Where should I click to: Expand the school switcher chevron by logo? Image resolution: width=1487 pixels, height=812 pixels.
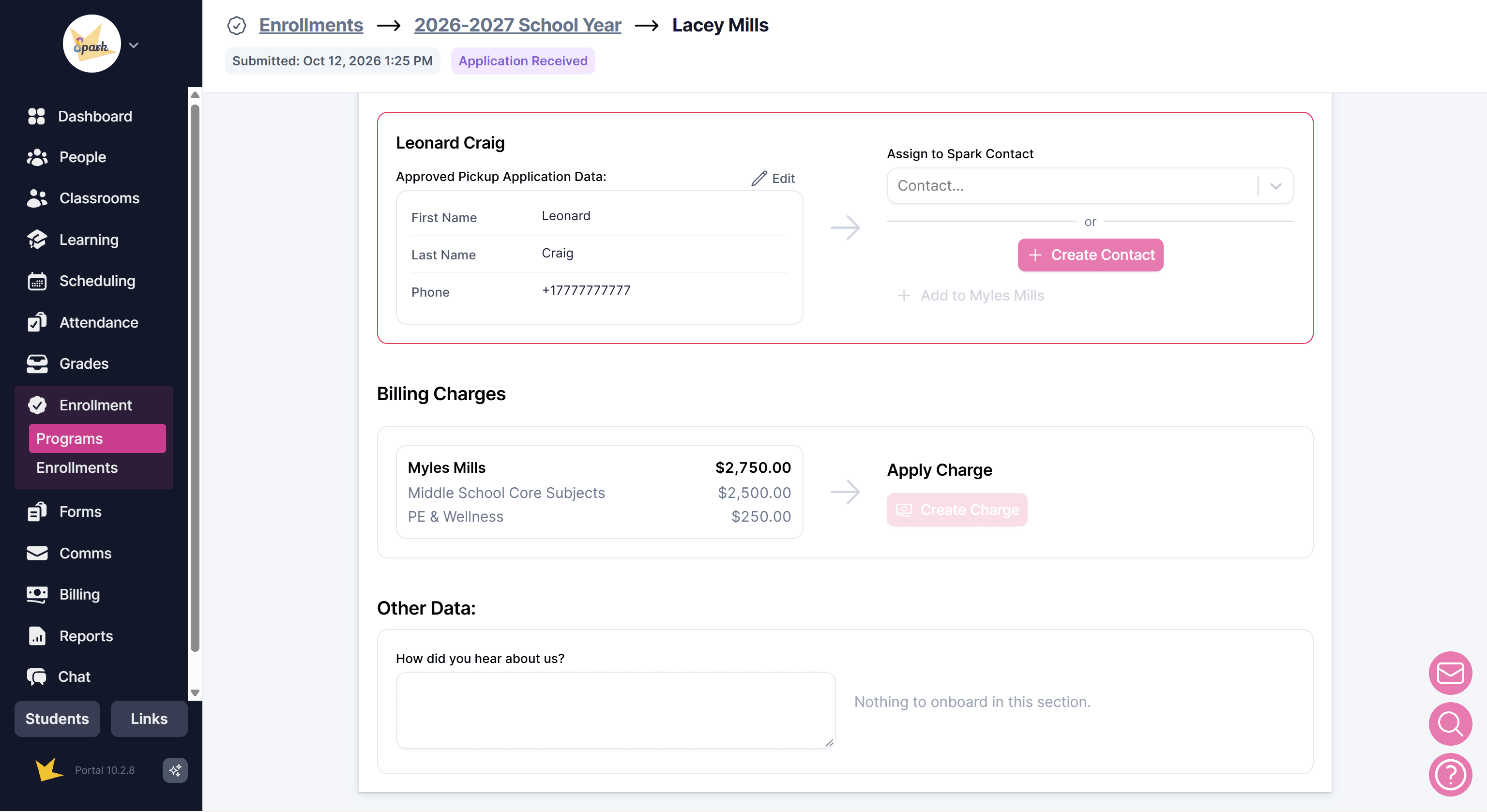point(134,45)
